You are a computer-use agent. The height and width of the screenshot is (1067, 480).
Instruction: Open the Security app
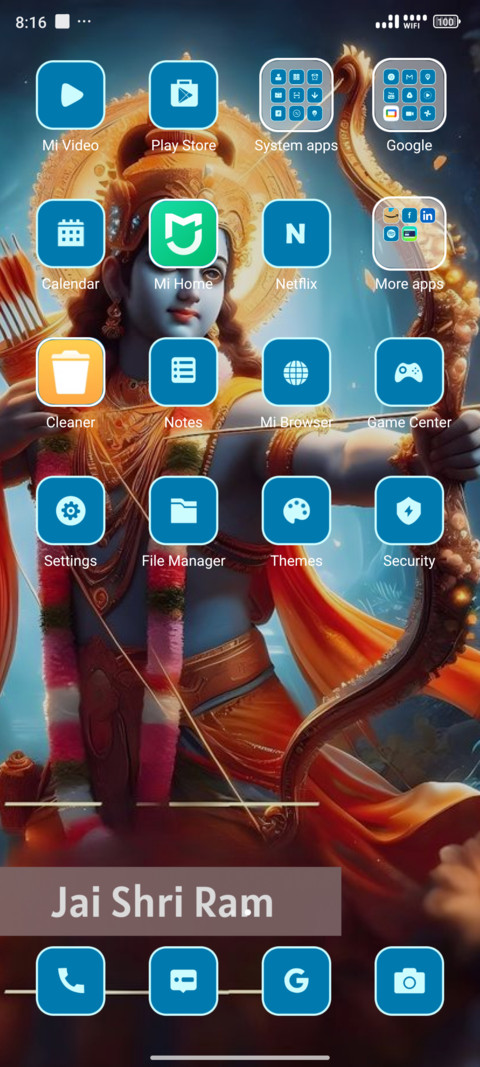[409, 510]
